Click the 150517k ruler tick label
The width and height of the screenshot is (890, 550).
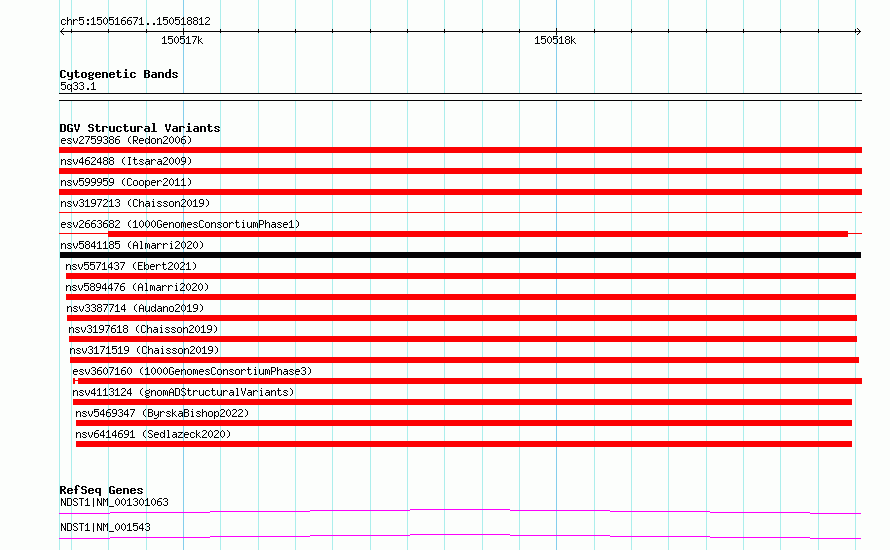pyautogui.click(x=182, y=40)
